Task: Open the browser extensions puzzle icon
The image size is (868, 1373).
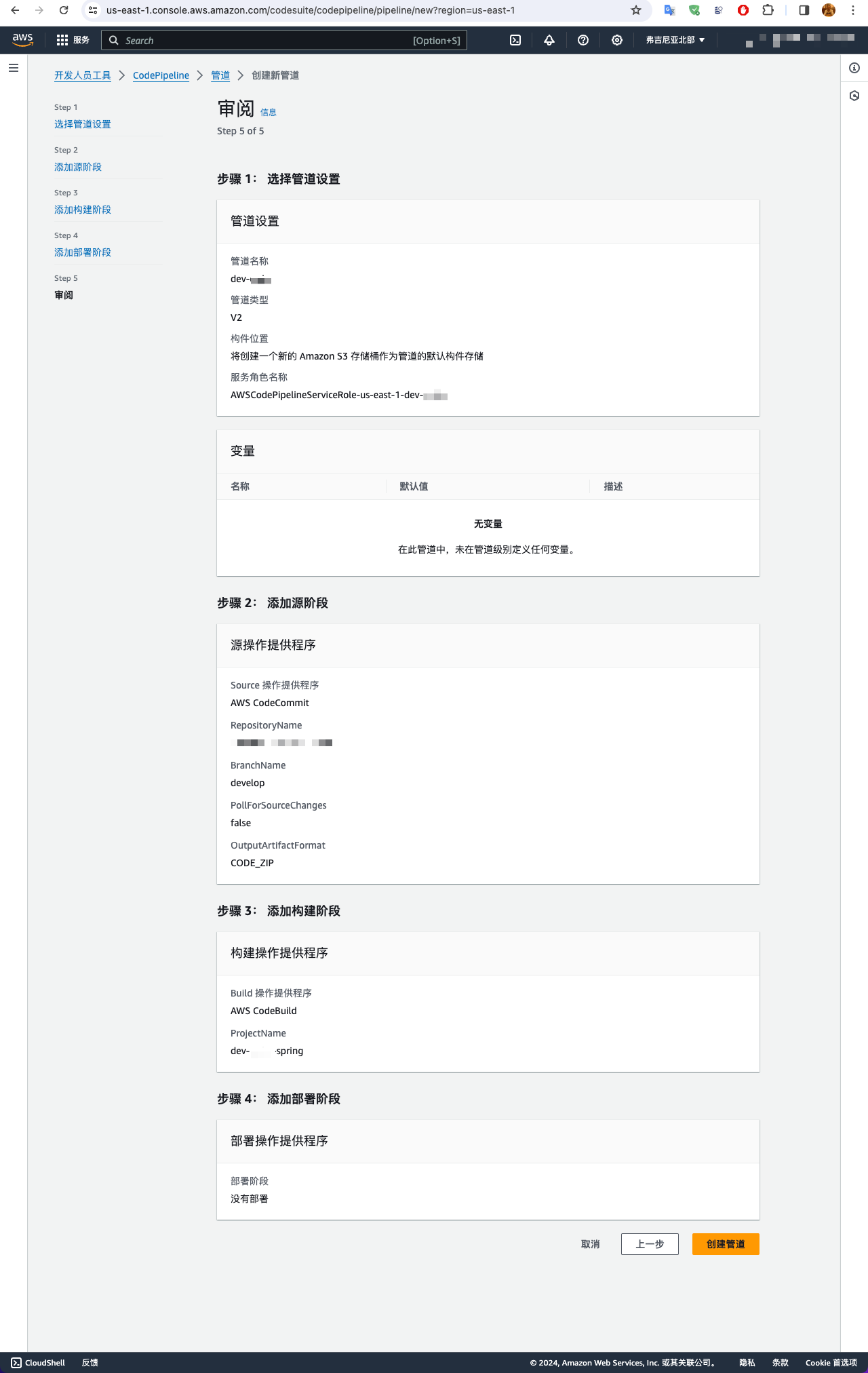Action: (768, 10)
